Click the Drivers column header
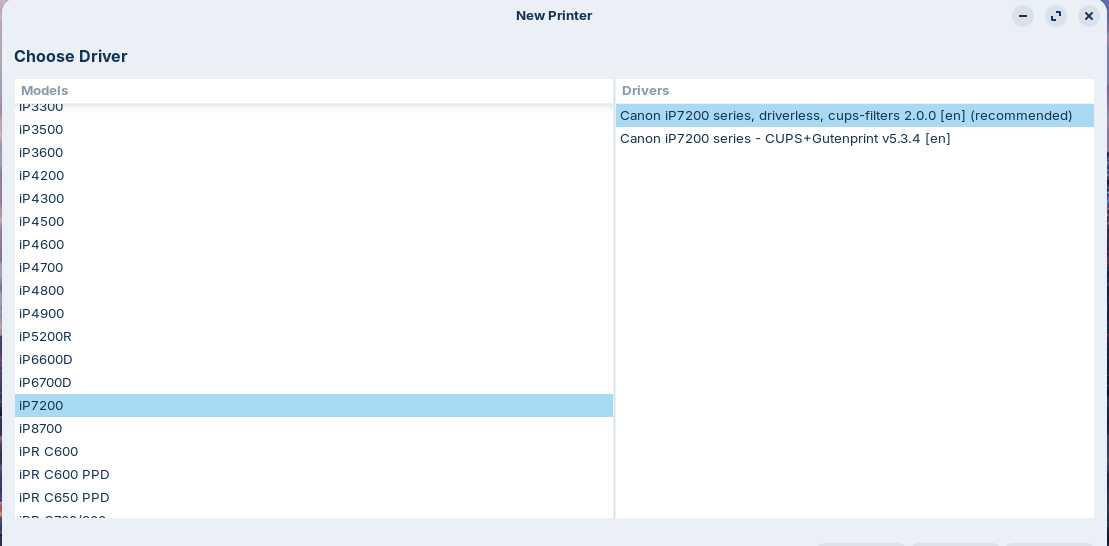The width and height of the screenshot is (1109, 546). point(854,90)
